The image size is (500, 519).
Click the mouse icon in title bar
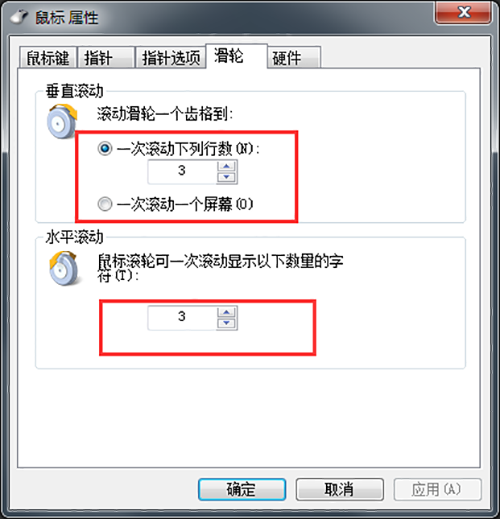[19, 17]
